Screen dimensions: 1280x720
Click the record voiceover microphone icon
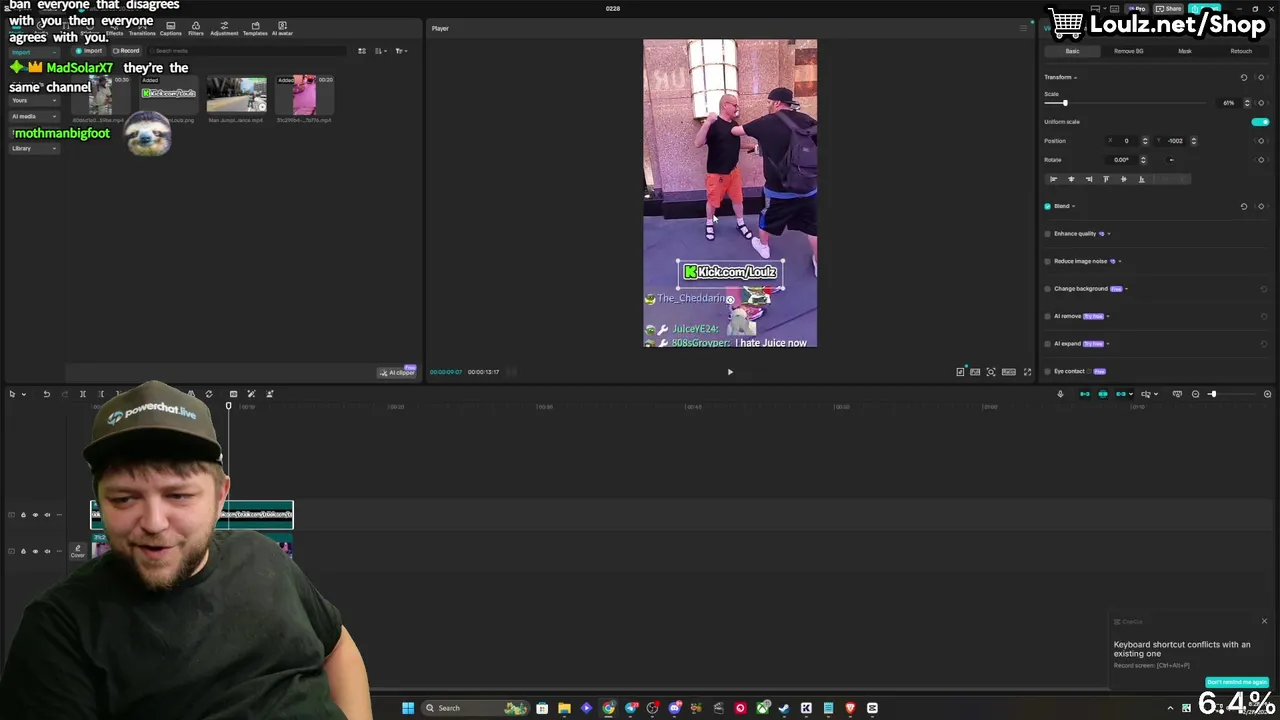pos(1060,394)
